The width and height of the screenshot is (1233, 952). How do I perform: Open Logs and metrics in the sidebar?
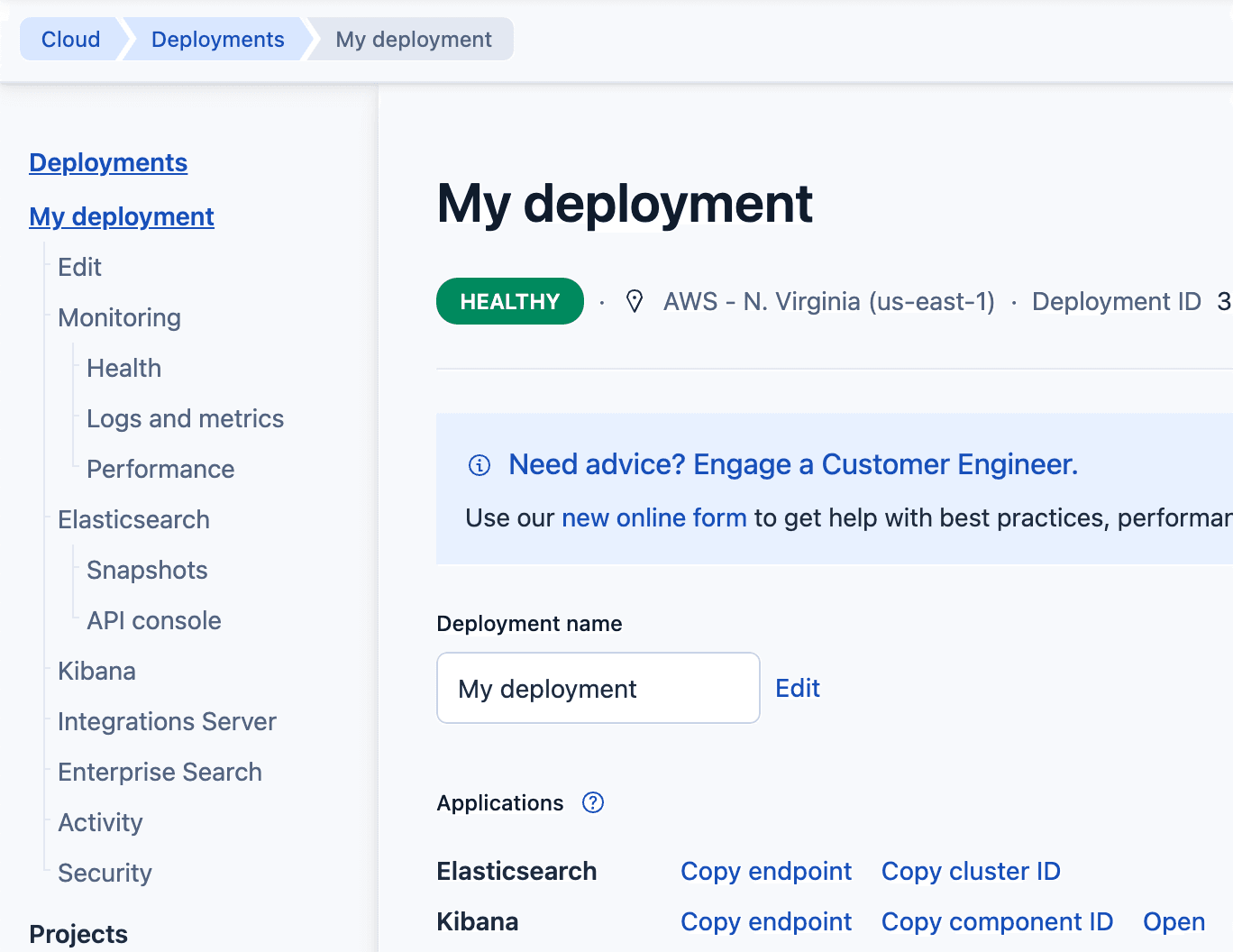tap(185, 418)
